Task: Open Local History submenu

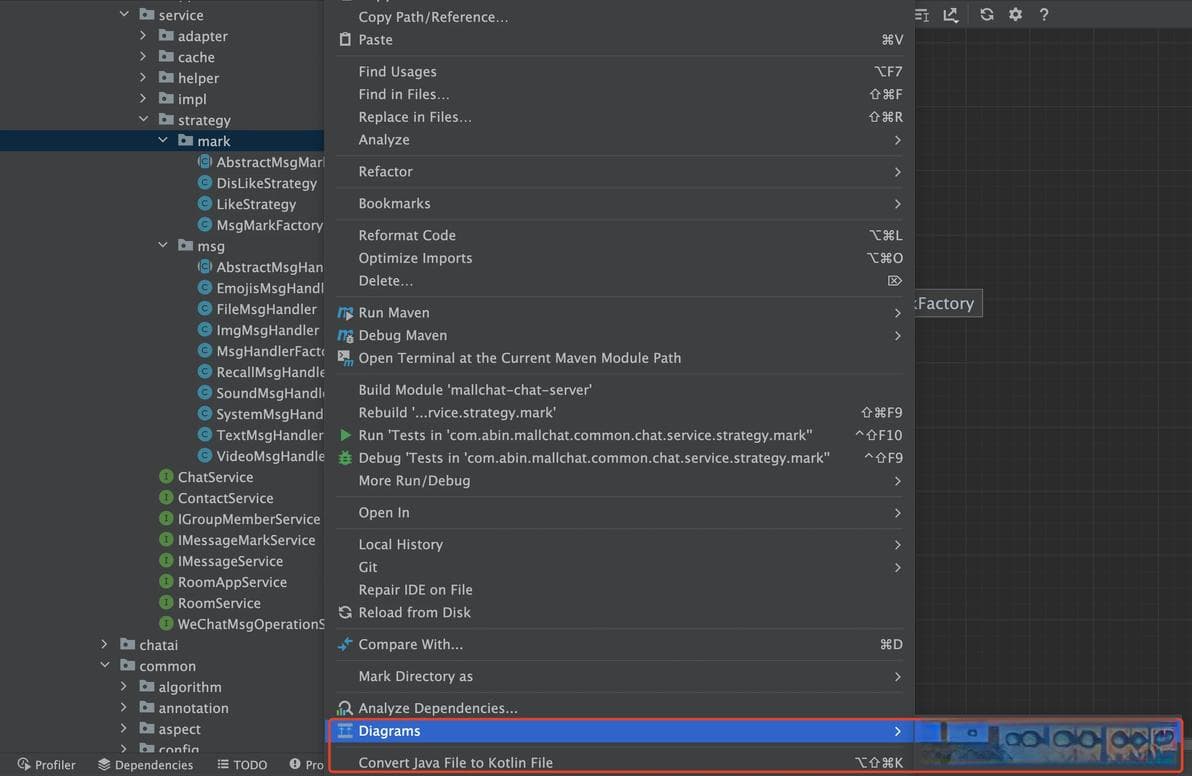Action: [620, 544]
